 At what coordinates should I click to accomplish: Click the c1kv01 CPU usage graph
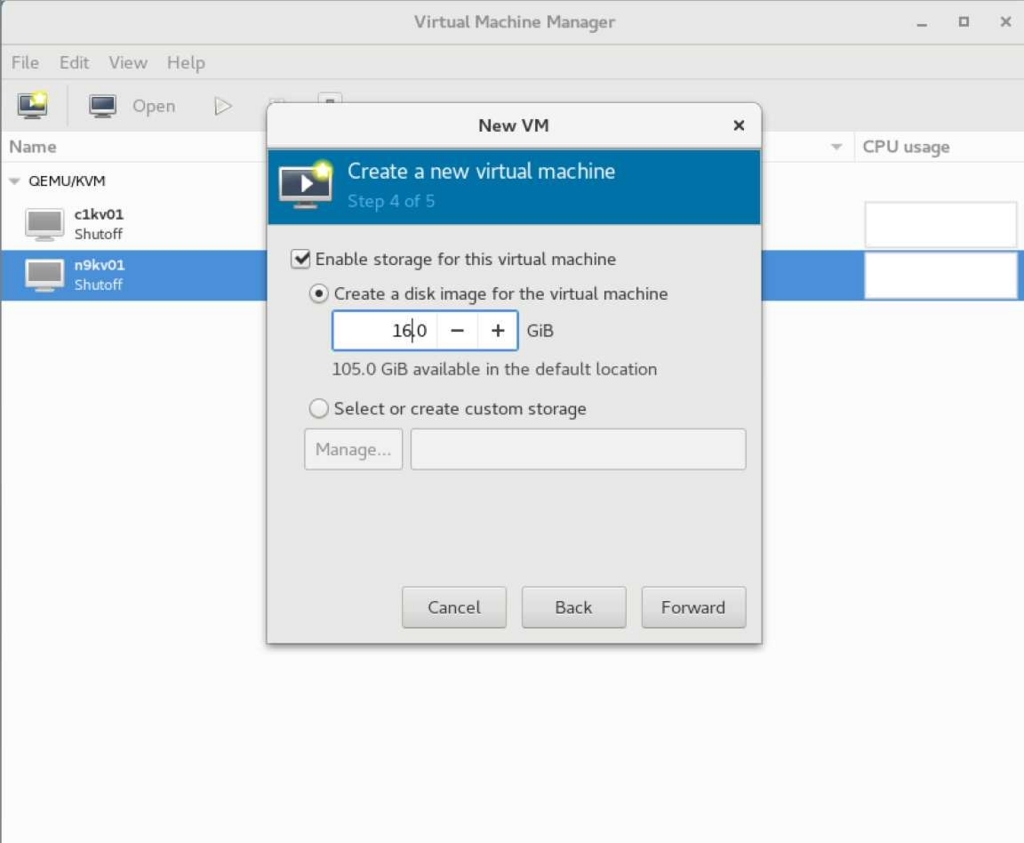coord(940,224)
